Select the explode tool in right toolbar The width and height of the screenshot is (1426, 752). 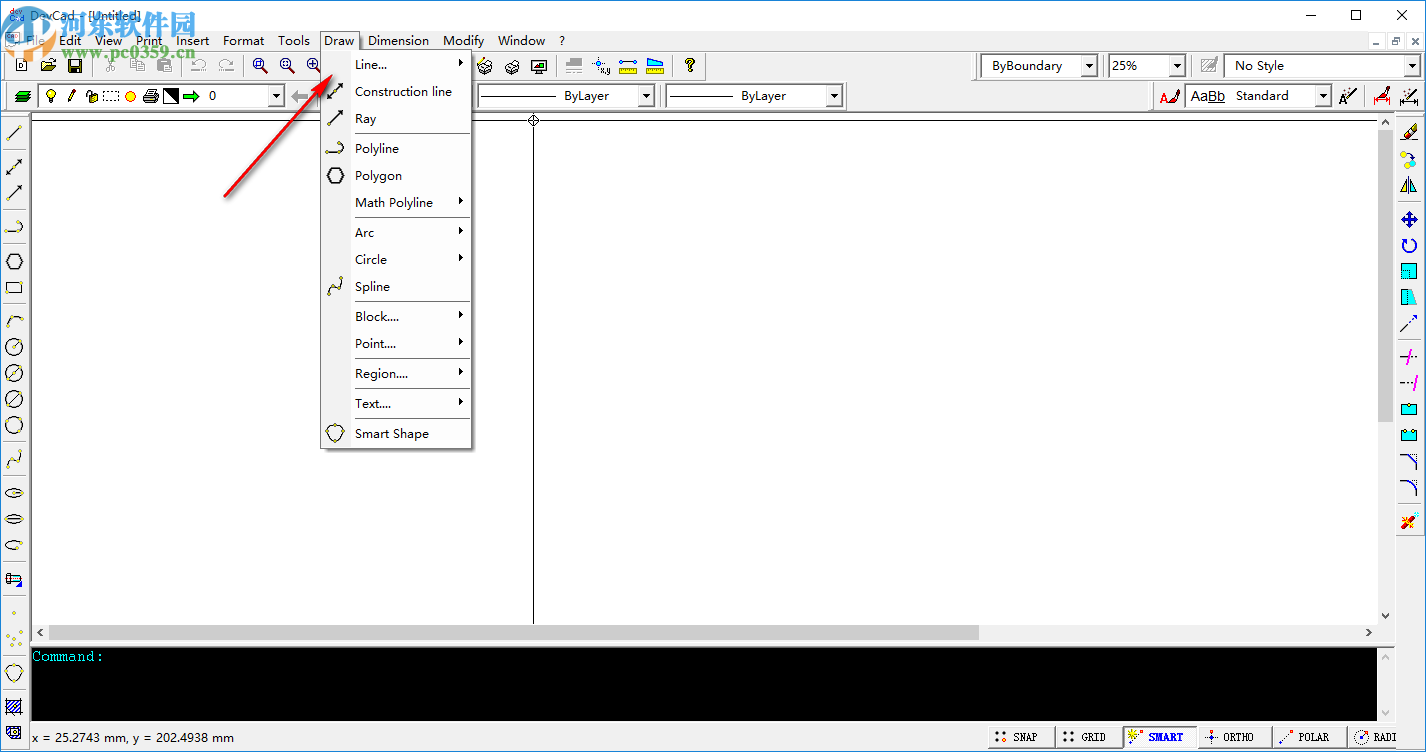click(x=1409, y=521)
